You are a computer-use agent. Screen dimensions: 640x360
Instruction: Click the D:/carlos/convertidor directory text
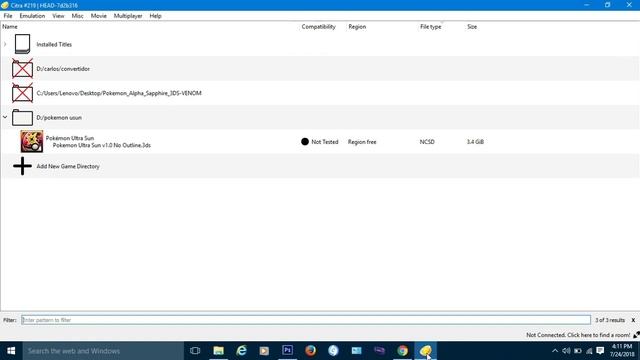pos(63,69)
